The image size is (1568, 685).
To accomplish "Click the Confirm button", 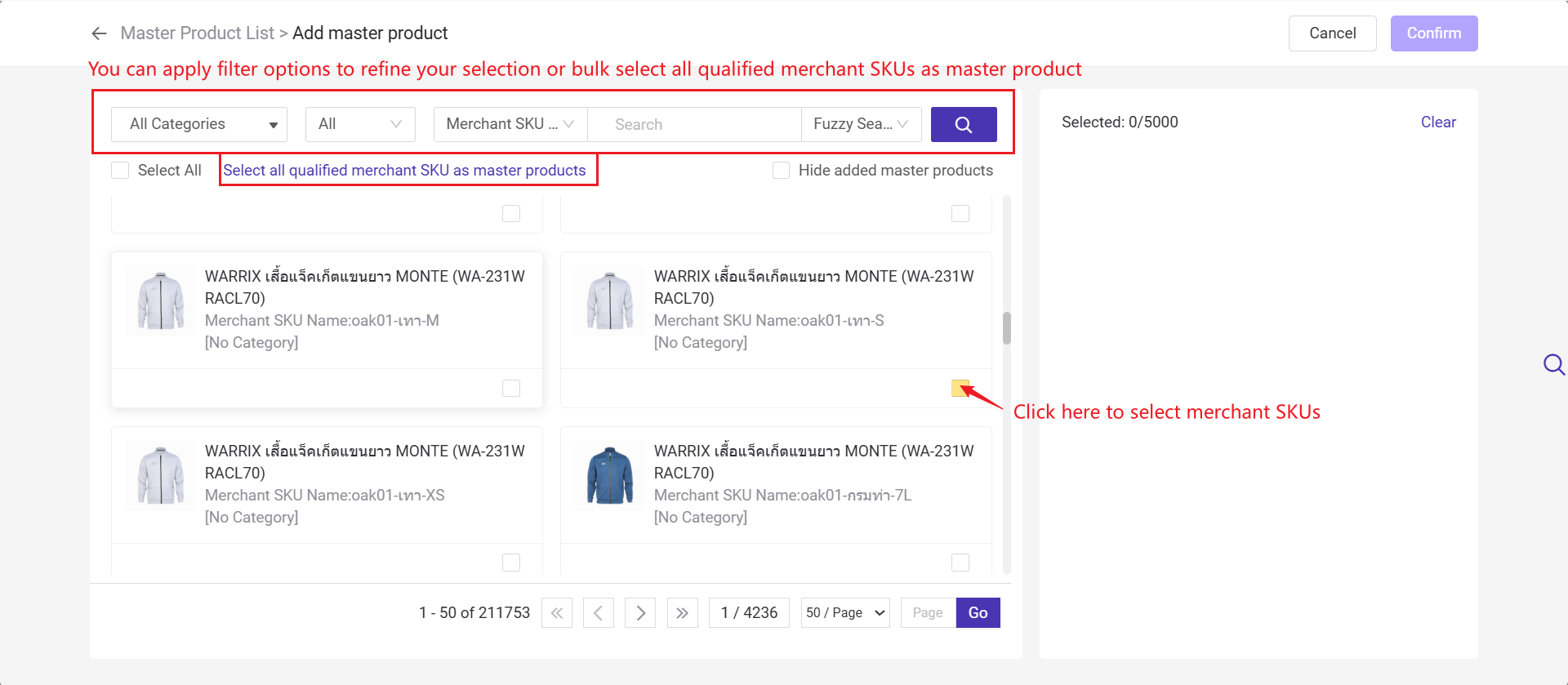I will [1434, 33].
